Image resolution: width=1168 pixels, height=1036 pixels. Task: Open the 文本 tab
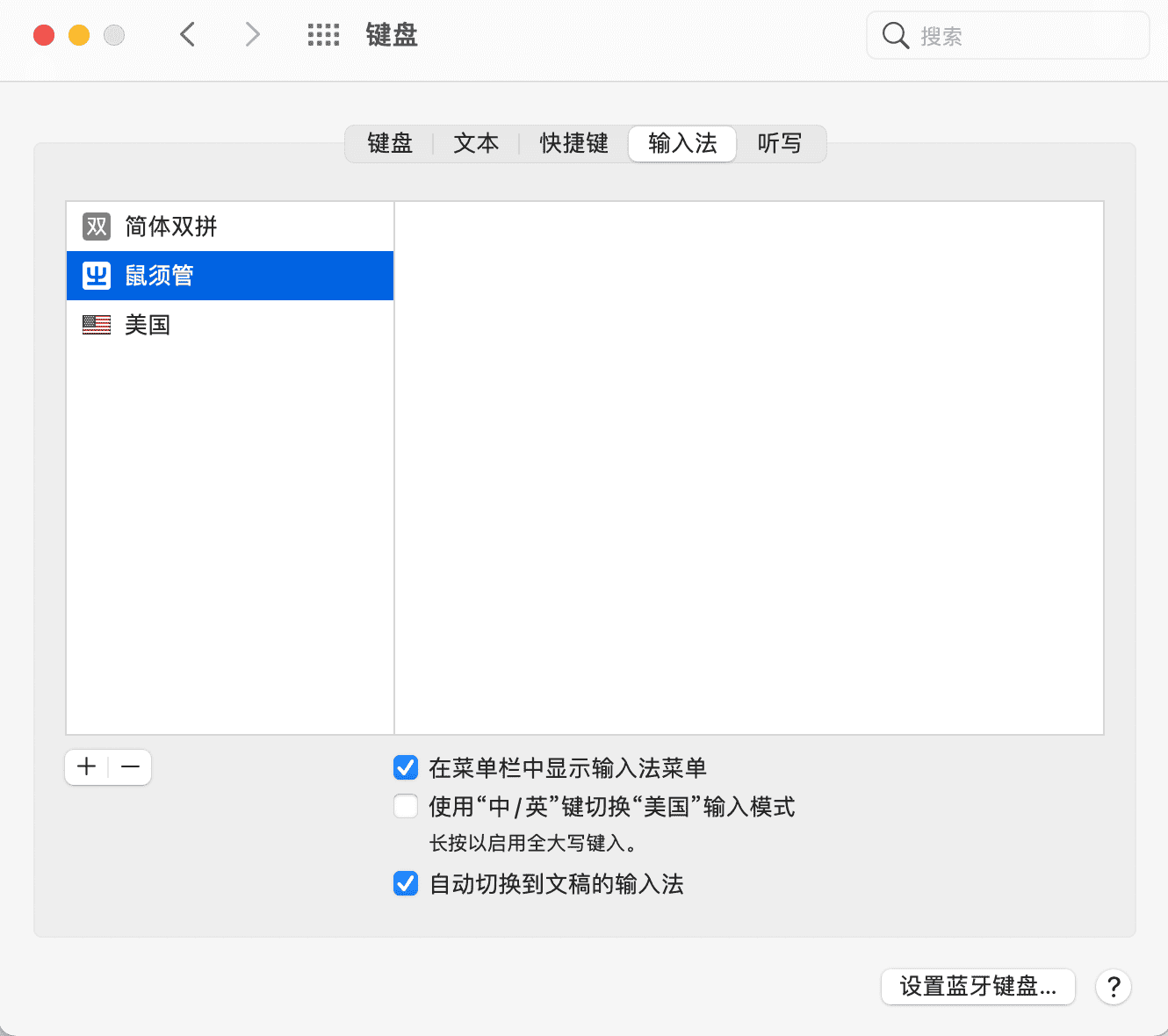[476, 144]
